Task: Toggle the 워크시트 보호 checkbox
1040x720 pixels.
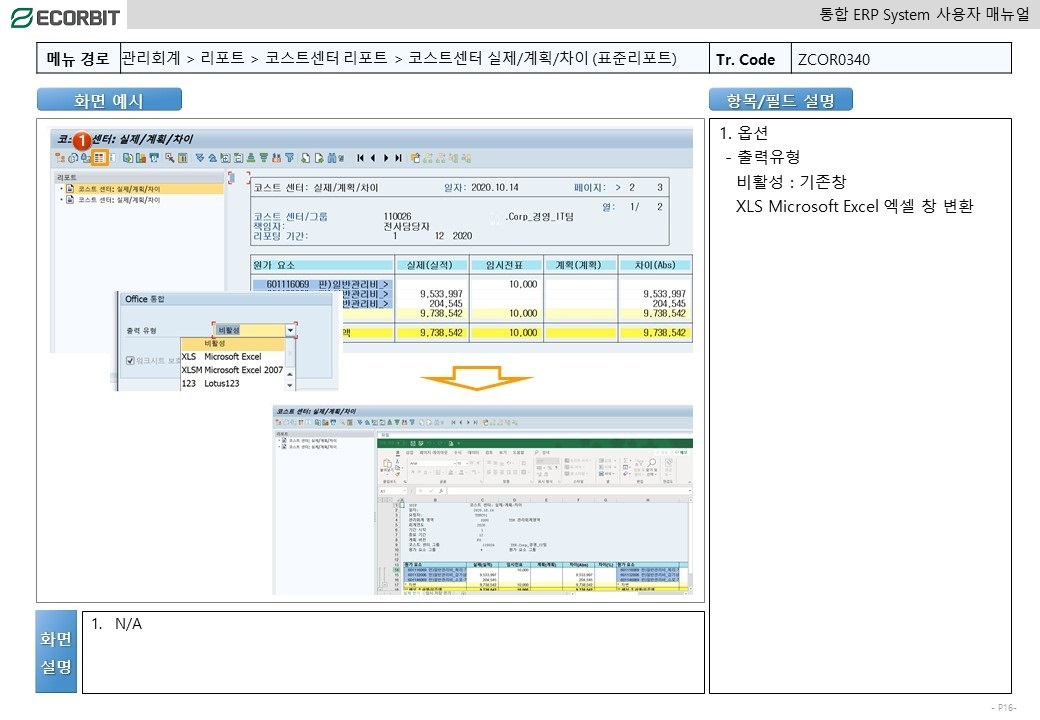Action: point(130,361)
